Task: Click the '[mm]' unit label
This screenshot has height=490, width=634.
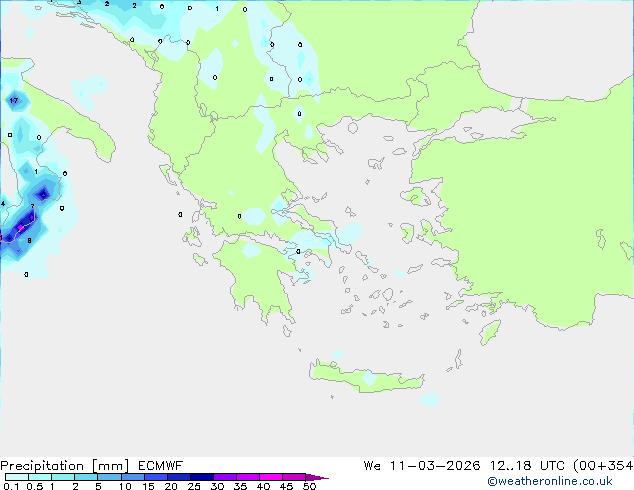Action: coord(110,466)
